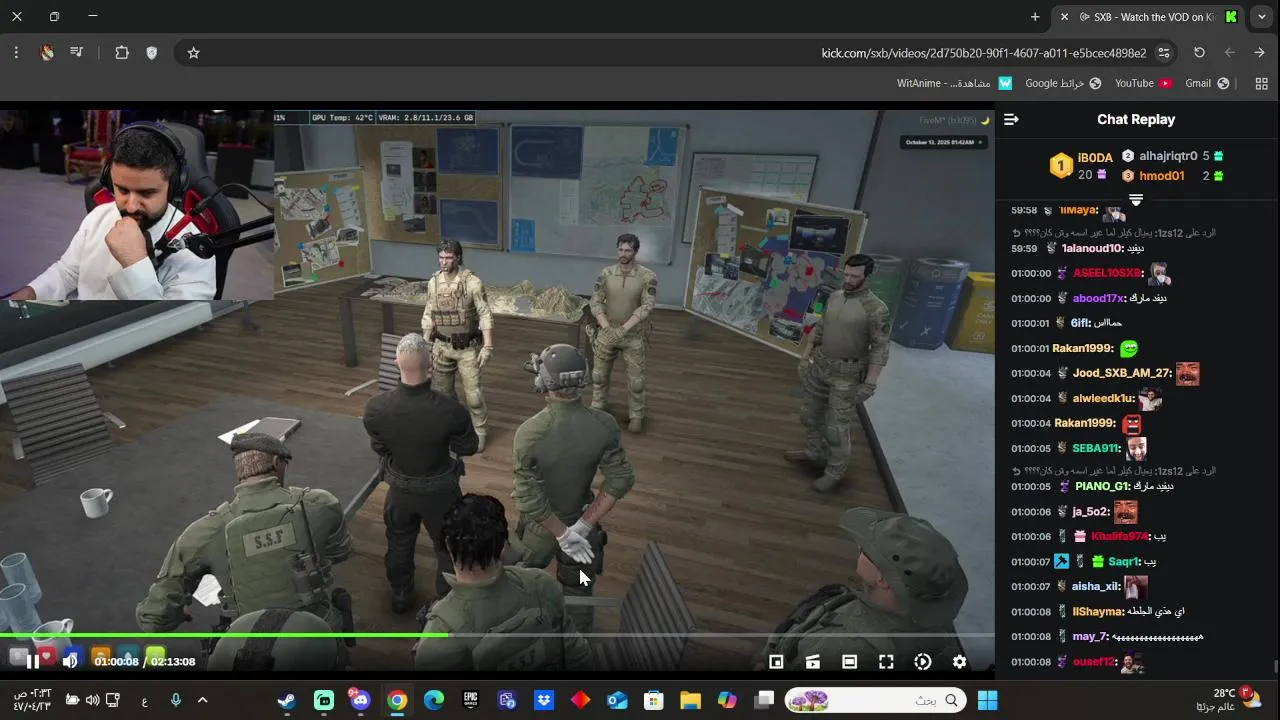Reload the current page
1280x720 pixels.
(x=1199, y=53)
